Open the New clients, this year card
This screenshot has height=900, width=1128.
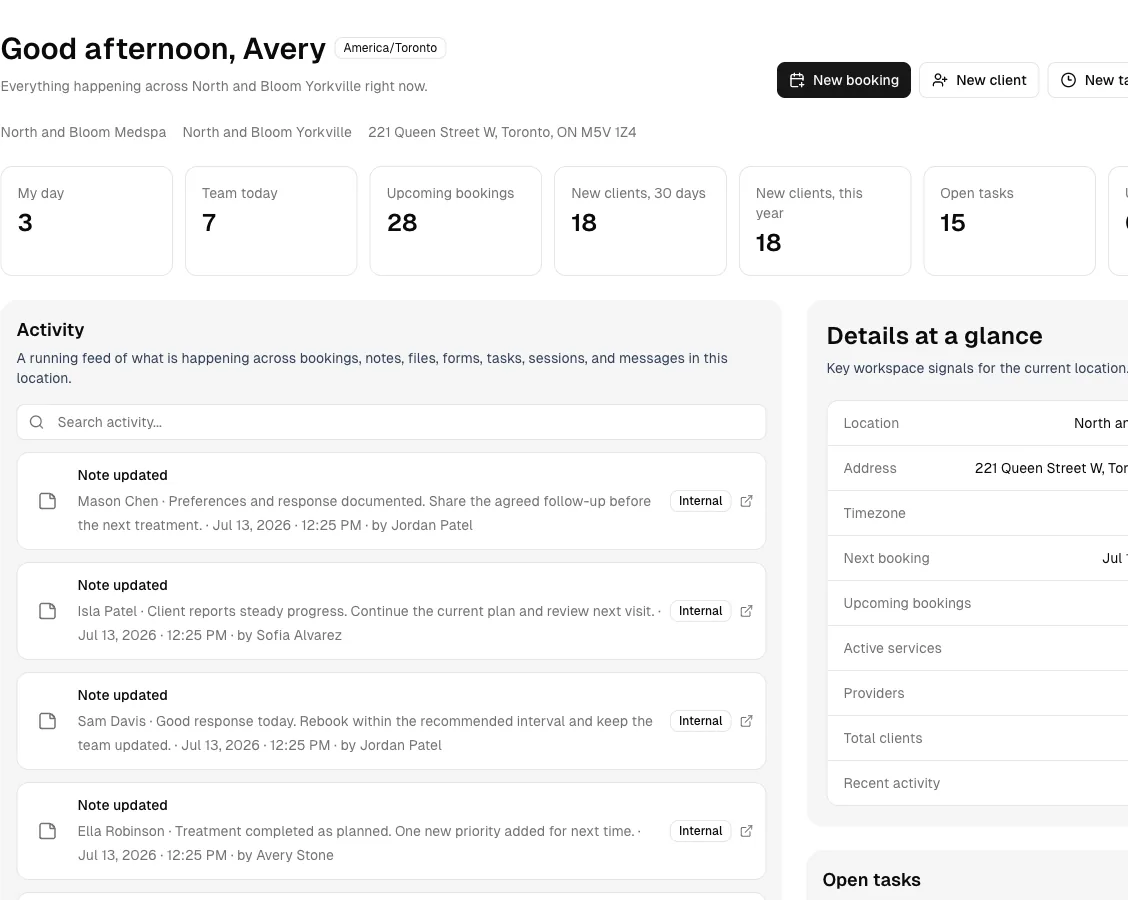click(825, 221)
